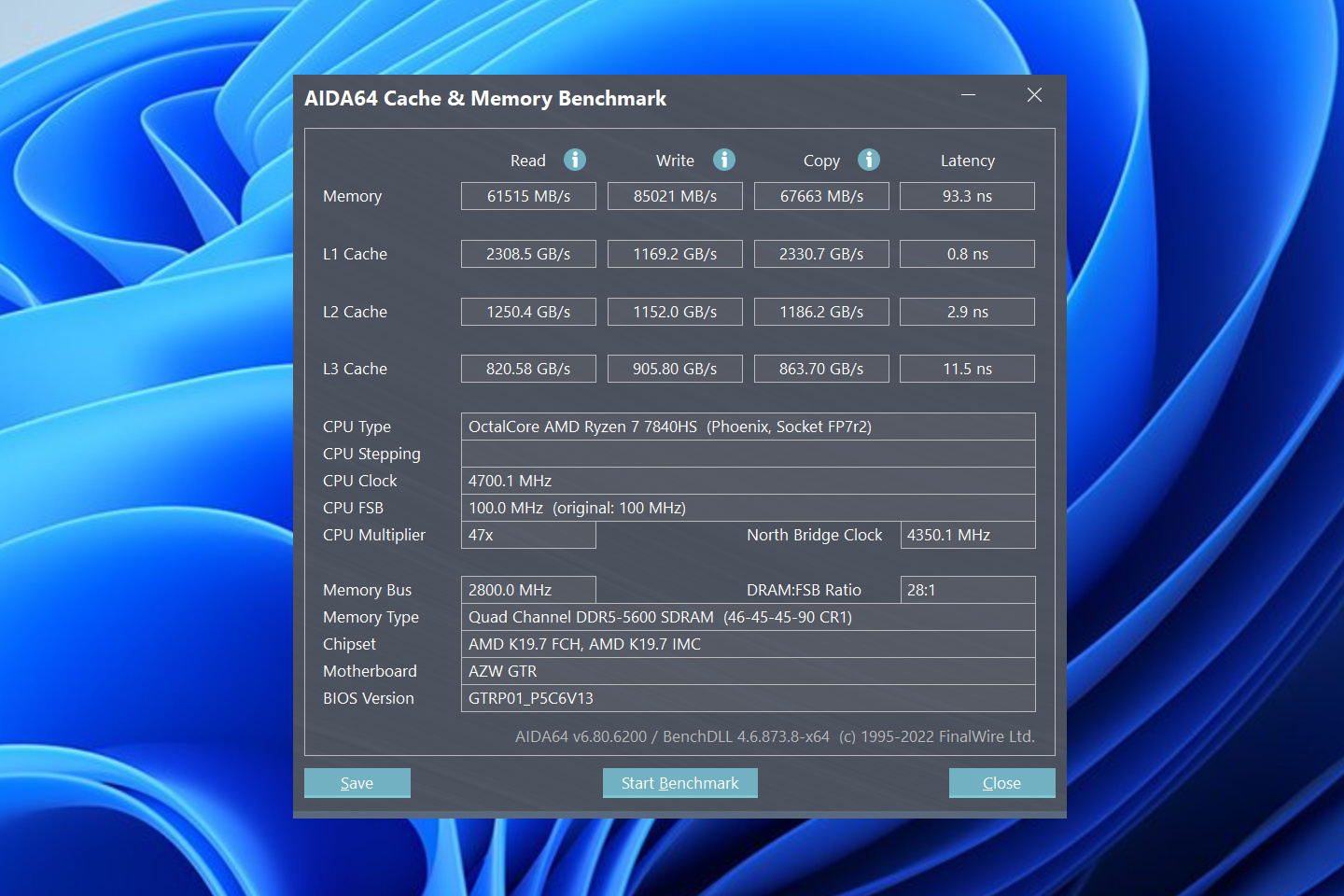This screenshot has height=896, width=1344.
Task: Select L1 Cache Read value 2308.5 GB/s
Action: click(528, 254)
